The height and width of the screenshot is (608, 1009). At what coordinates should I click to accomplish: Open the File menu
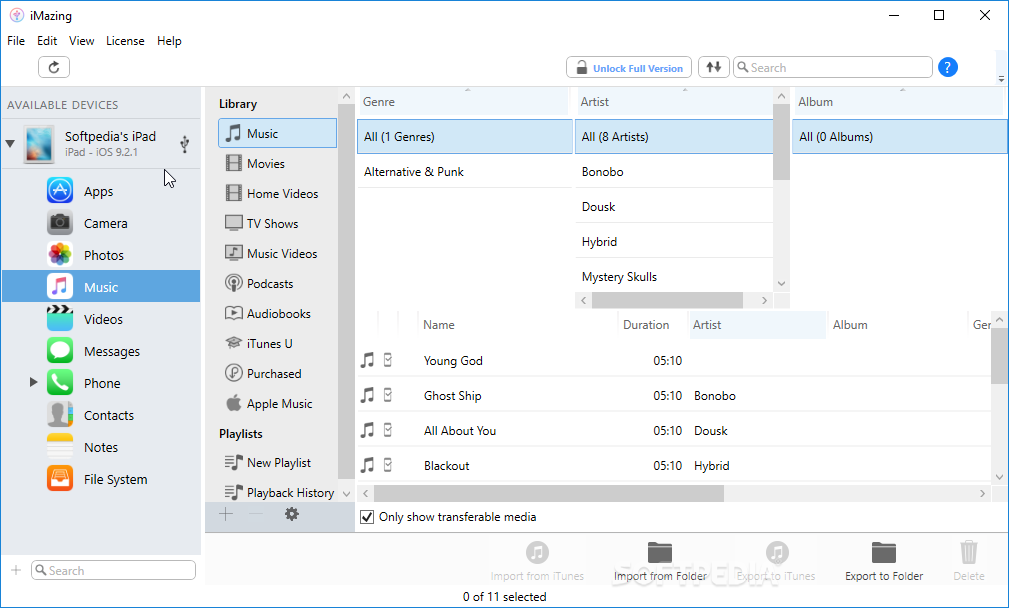click(16, 41)
